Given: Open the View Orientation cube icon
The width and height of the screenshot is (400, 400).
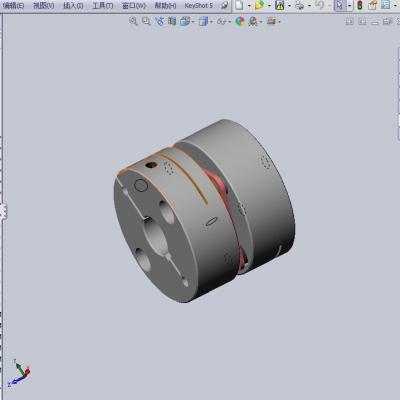Looking at the screenshot, I should click(185, 22).
